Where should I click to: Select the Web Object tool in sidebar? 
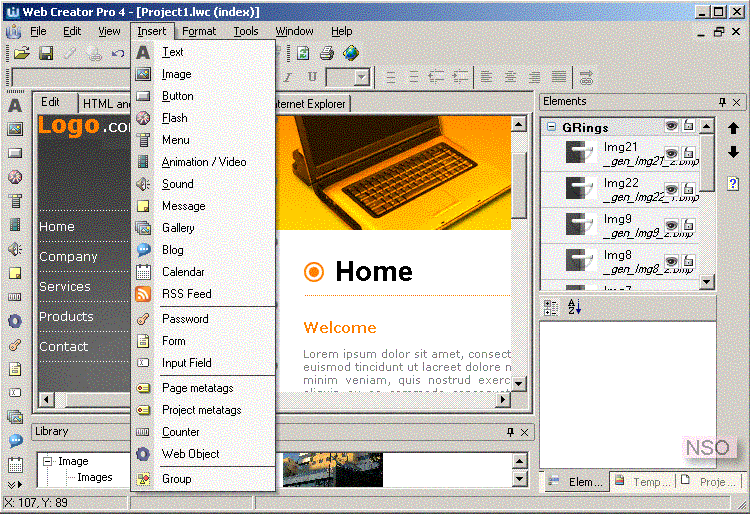[x=15, y=321]
